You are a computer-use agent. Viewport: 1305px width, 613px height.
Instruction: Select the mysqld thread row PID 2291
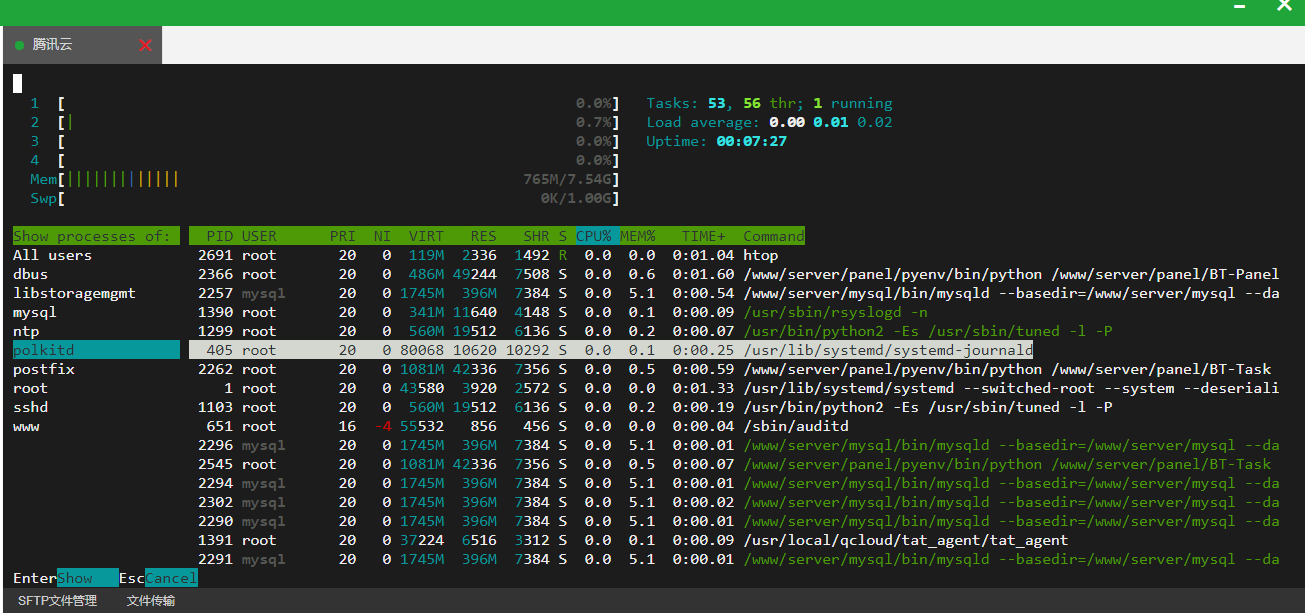pyautogui.click(x=734, y=559)
